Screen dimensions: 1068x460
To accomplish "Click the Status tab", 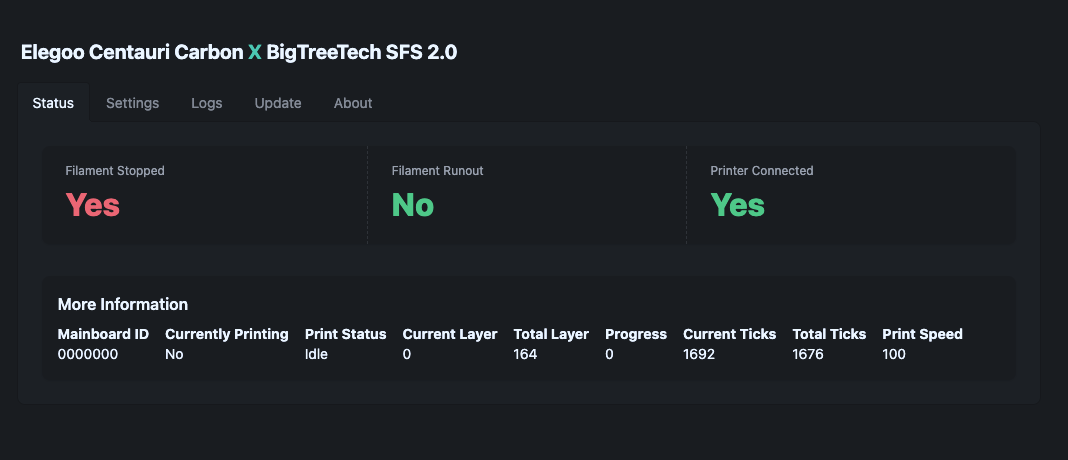I will coord(53,103).
